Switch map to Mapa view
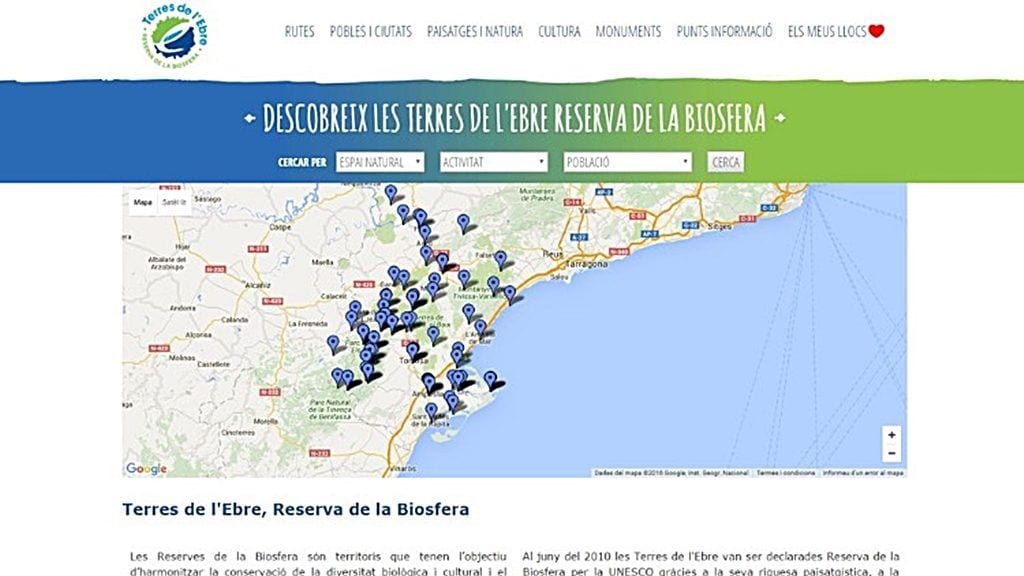1024x576 pixels. pyautogui.click(x=143, y=202)
